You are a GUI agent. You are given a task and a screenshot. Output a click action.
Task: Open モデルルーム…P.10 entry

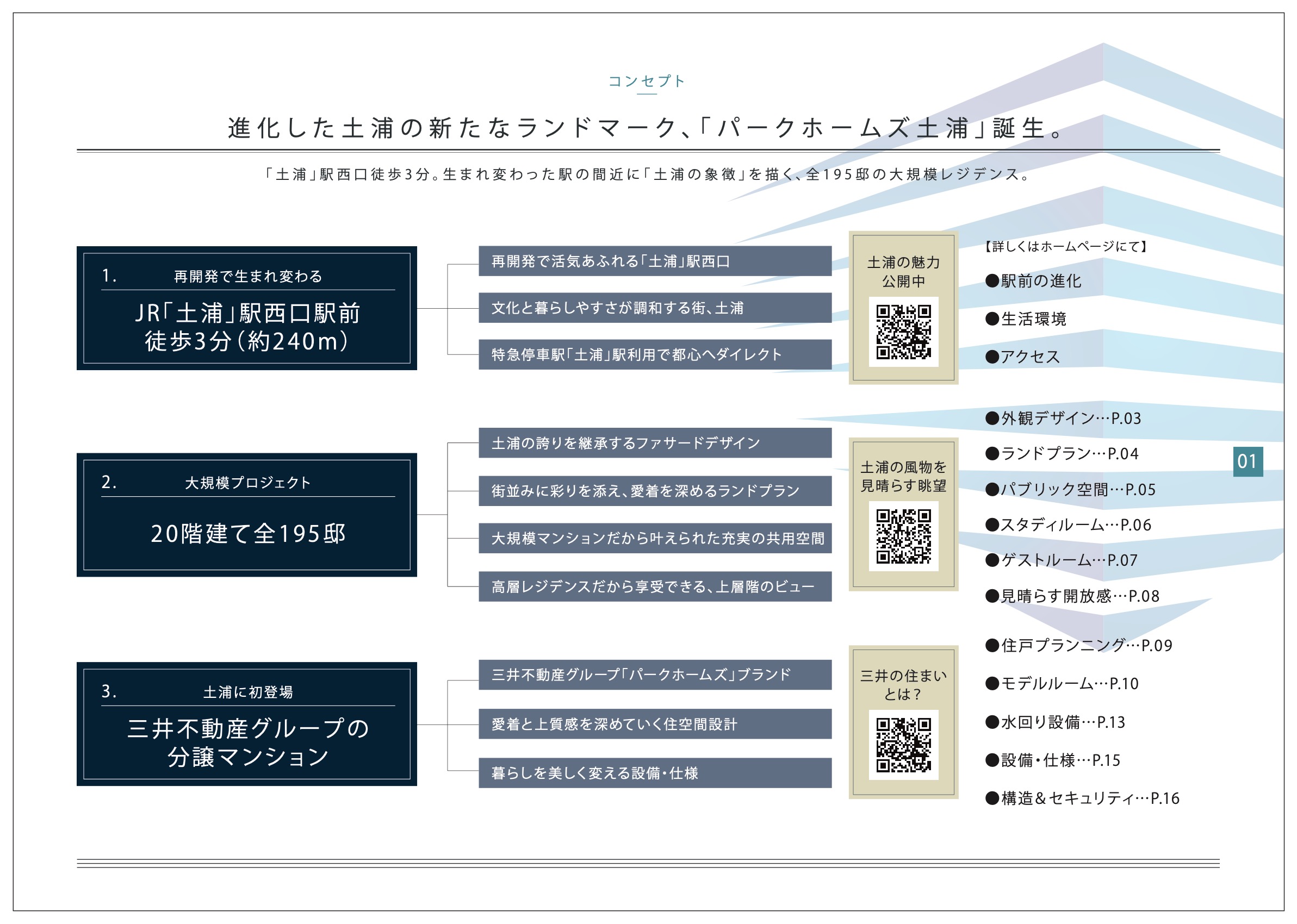pyautogui.click(x=1062, y=683)
